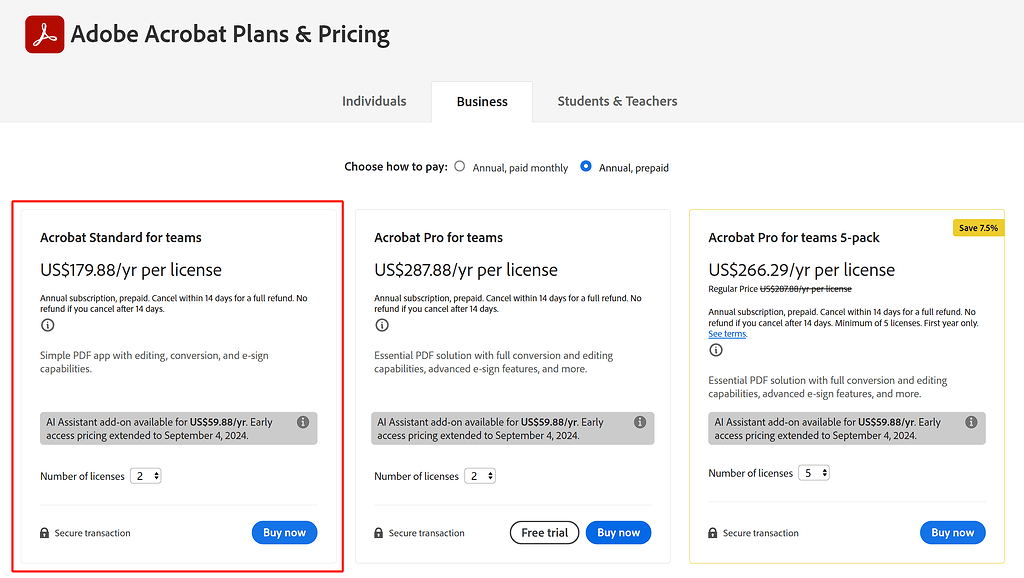Open AI Assistant info icon in Pro card
The width and height of the screenshot is (1024, 578).
pos(640,423)
